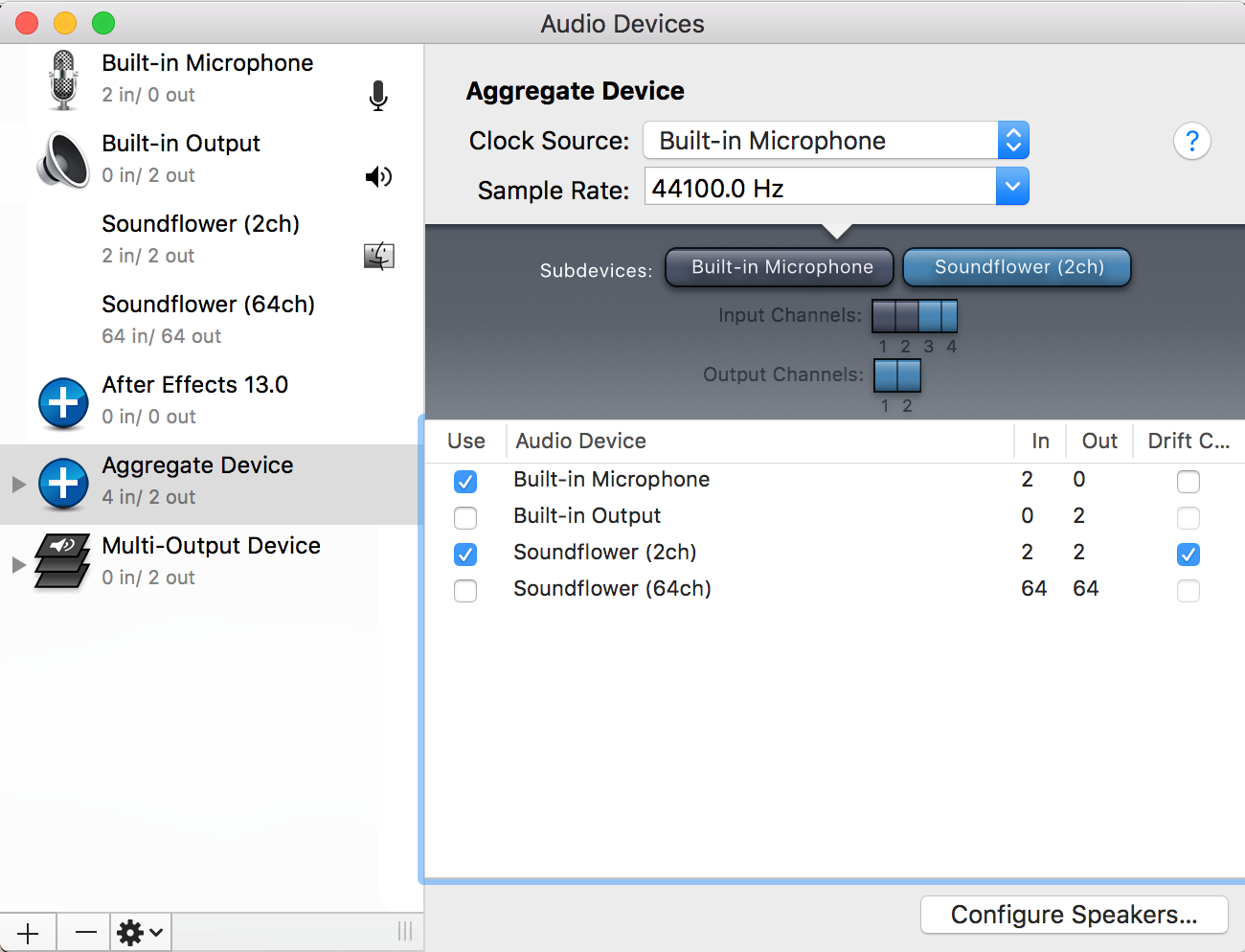The height and width of the screenshot is (952, 1245).
Task: Open the gear action menu
Action: 140,932
